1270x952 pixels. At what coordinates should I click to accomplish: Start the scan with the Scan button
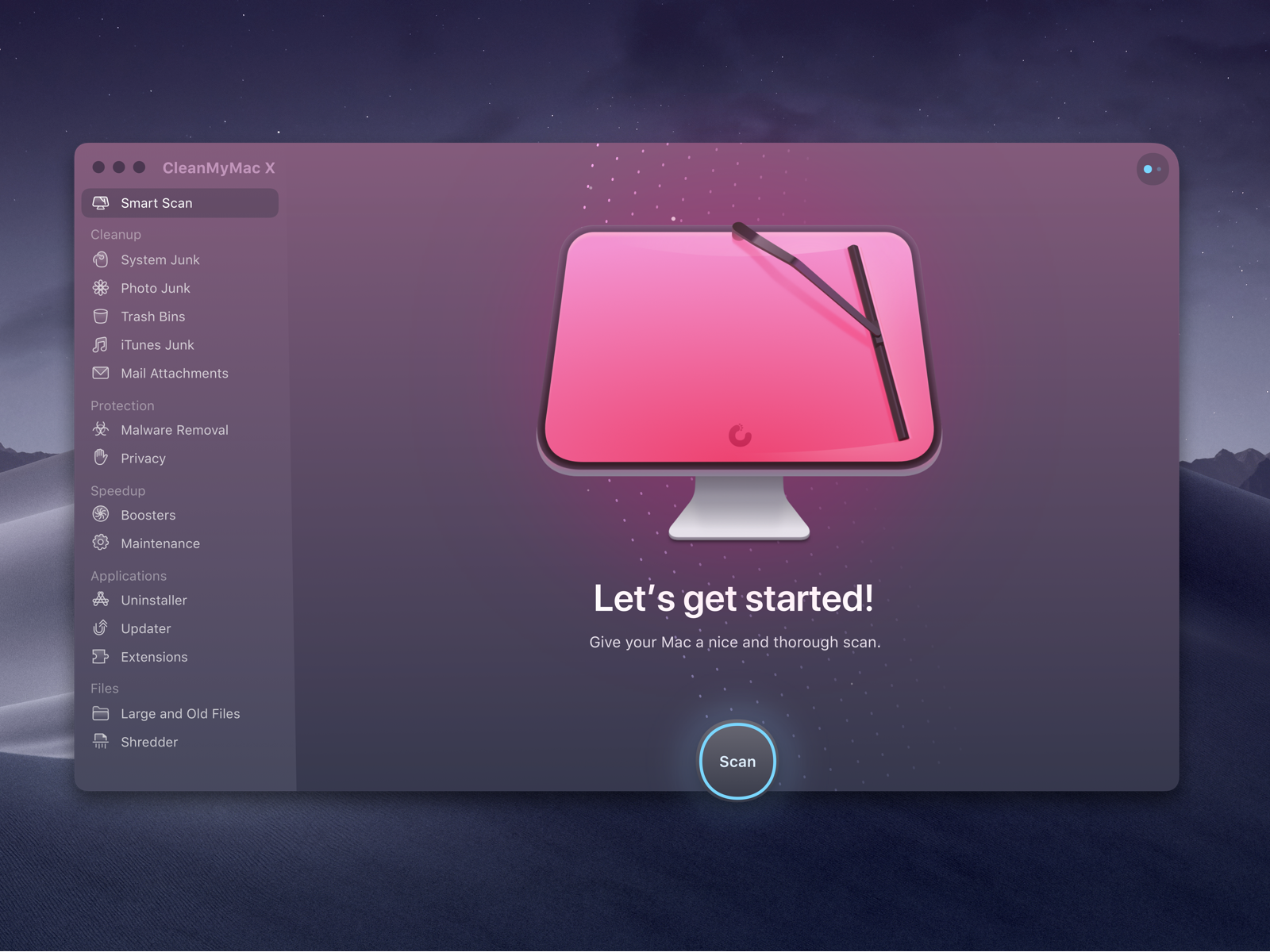pos(737,761)
